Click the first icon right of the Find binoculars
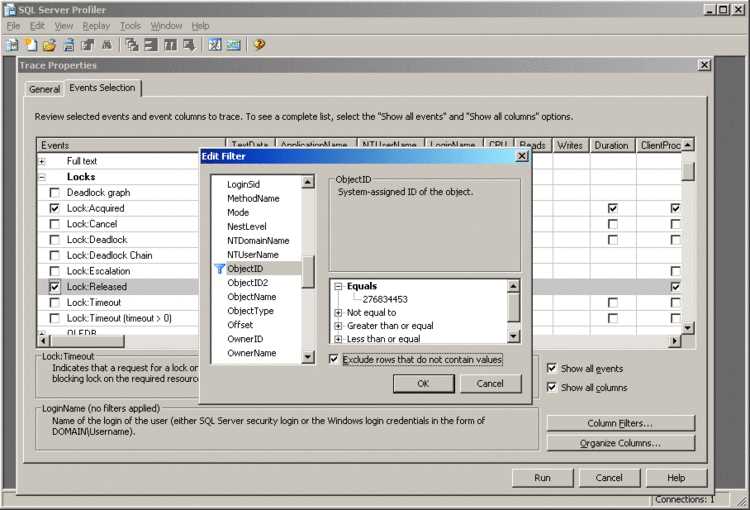The width and height of the screenshot is (750, 510). pyautogui.click(x=132, y=45)
